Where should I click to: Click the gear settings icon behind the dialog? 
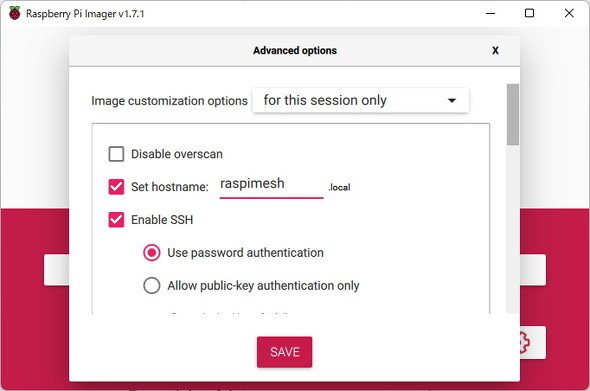tap(525, 342)
